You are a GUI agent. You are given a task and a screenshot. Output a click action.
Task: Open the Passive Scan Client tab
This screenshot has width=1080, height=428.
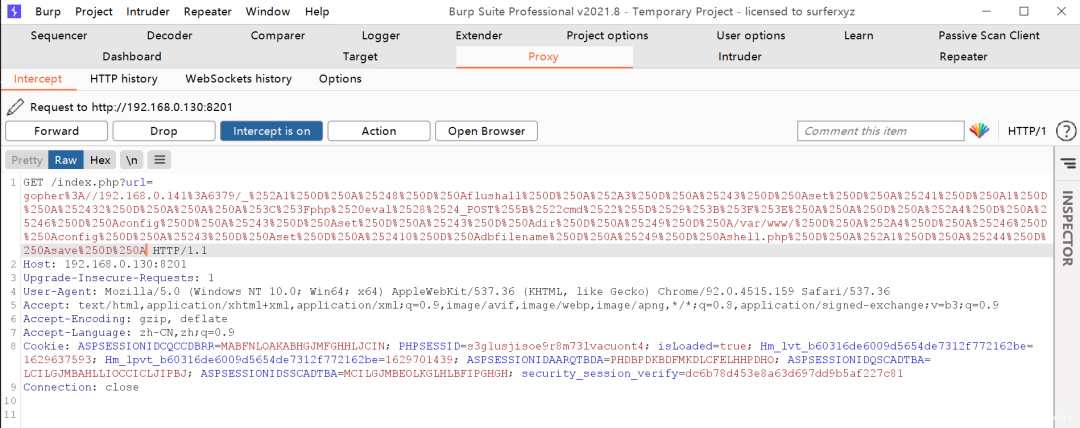click(988, 35)
